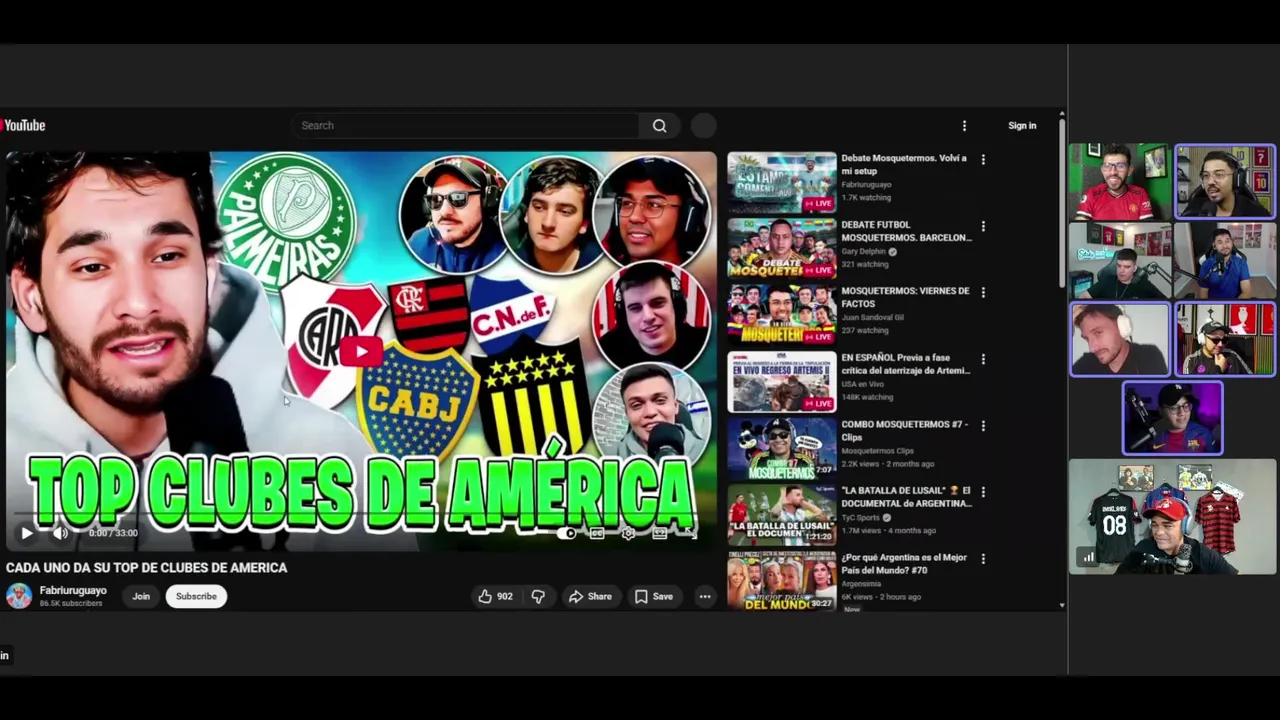
Task: Click the "86.5K subscribers" text
Action: 73,603
